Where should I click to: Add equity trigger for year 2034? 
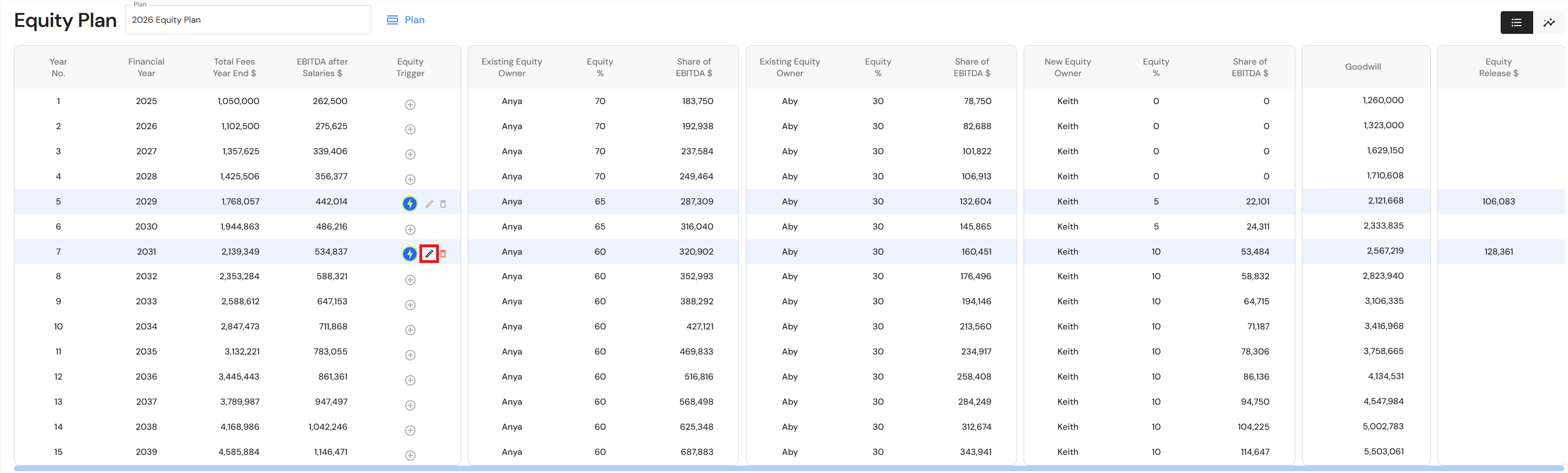click(x=410, y=330)
